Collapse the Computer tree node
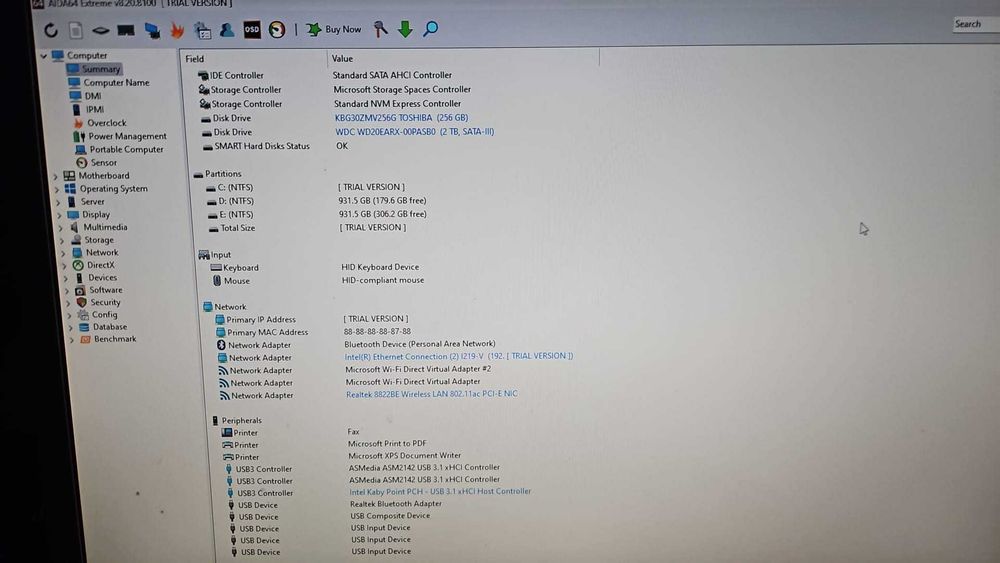Image resolution: width=1000 pixels, height=563 pixels. point(44,55)
